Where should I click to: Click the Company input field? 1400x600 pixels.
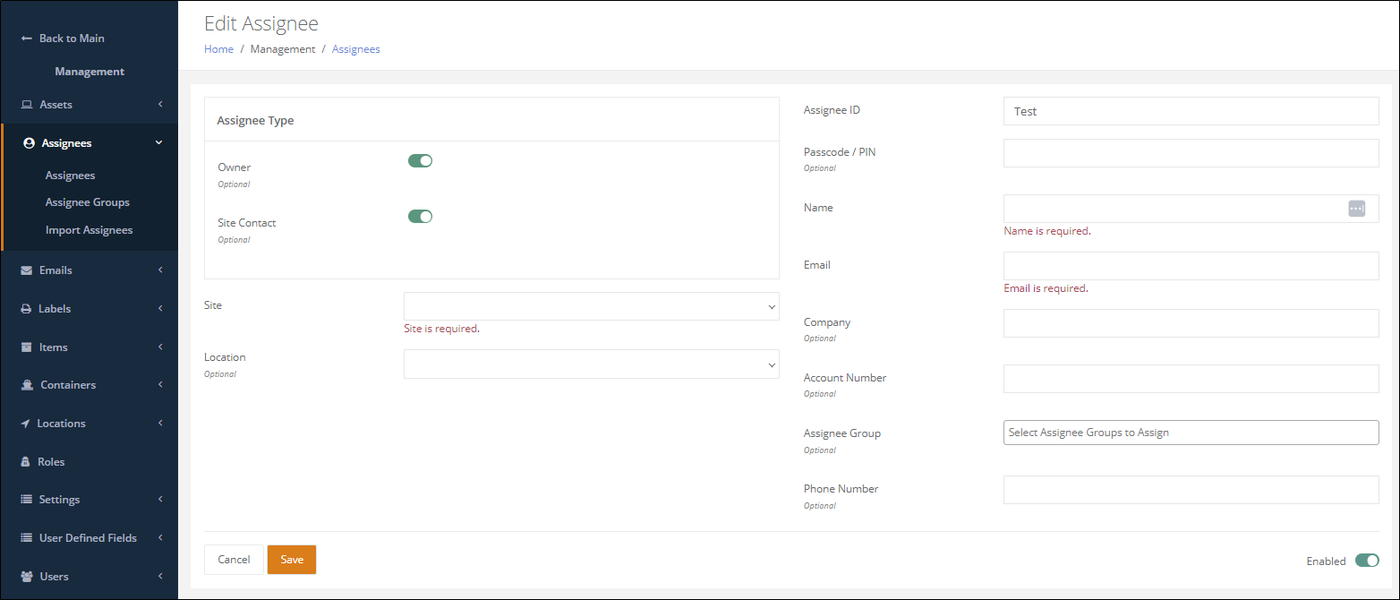[x=1191, y=323]
